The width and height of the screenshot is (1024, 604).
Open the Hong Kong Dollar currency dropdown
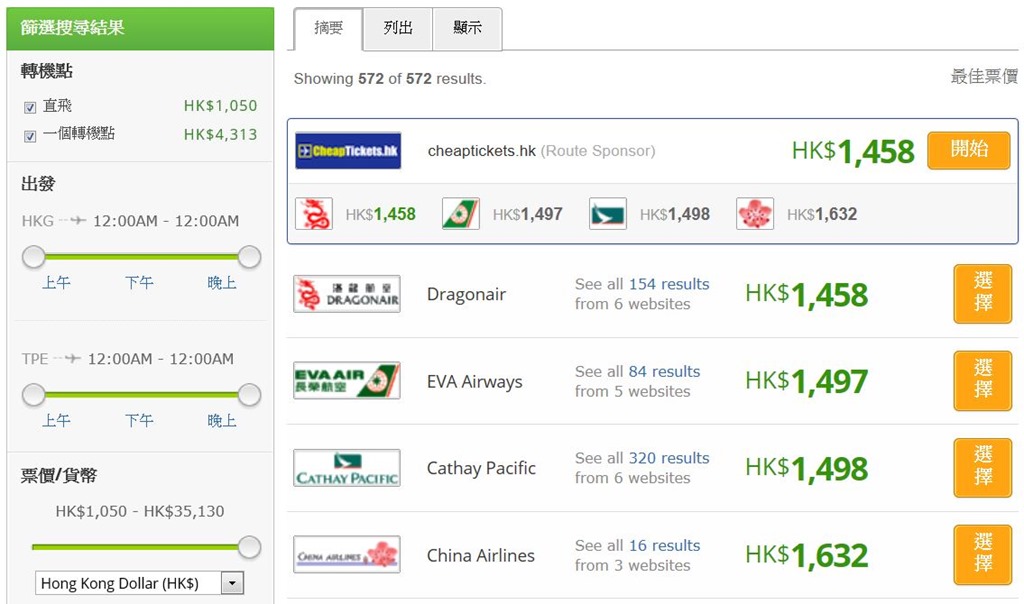pos(139,583)
